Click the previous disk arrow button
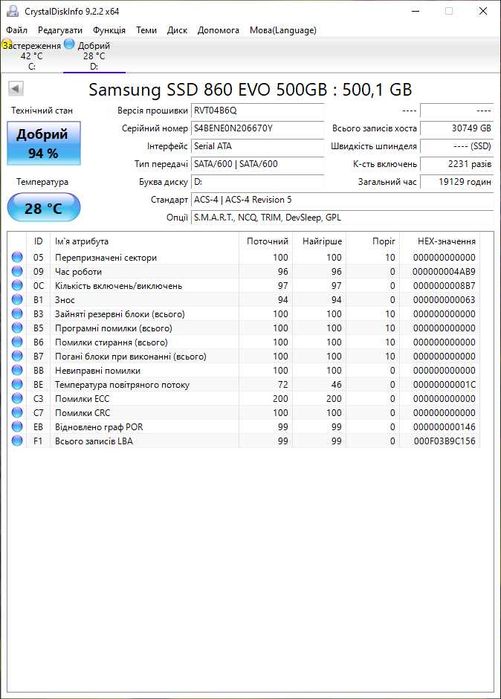The width and height of the screenshot is (501, 699). point(16,89)
